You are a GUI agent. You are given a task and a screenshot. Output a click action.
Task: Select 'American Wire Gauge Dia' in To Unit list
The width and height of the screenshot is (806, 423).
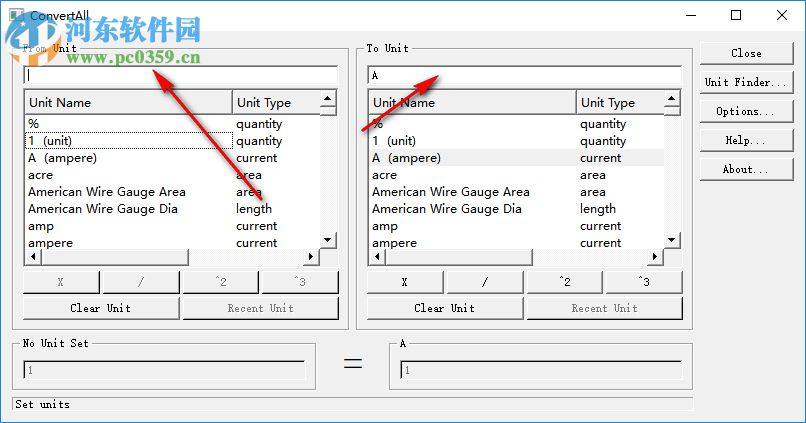pos(517,209)
